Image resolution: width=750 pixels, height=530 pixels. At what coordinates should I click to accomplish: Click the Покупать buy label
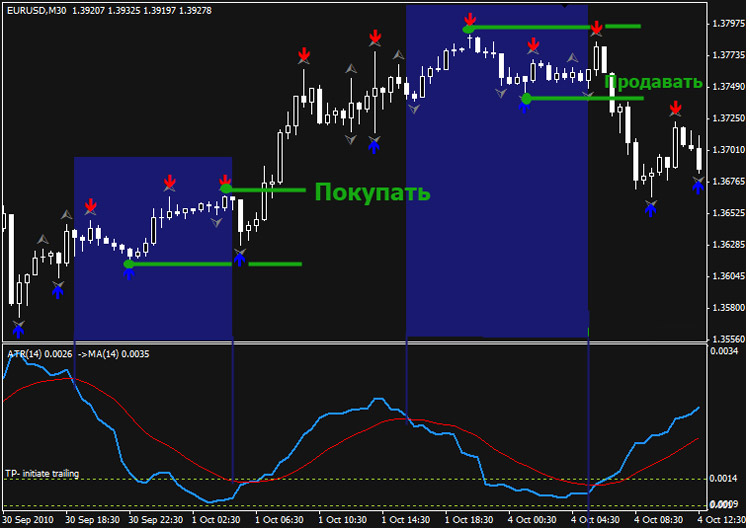372,192
